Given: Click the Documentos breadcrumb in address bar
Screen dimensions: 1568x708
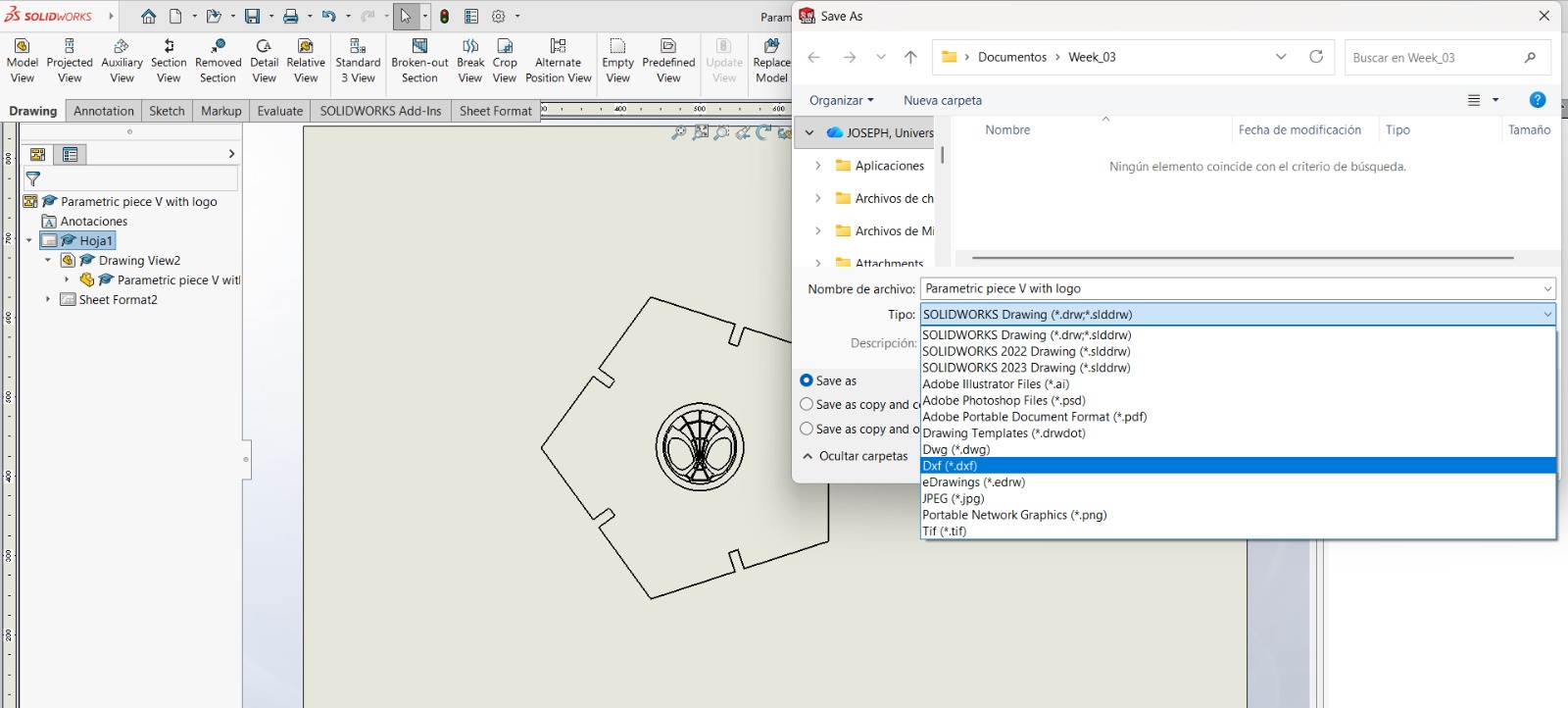Looking at the screenshot, I should [1012, 57].
